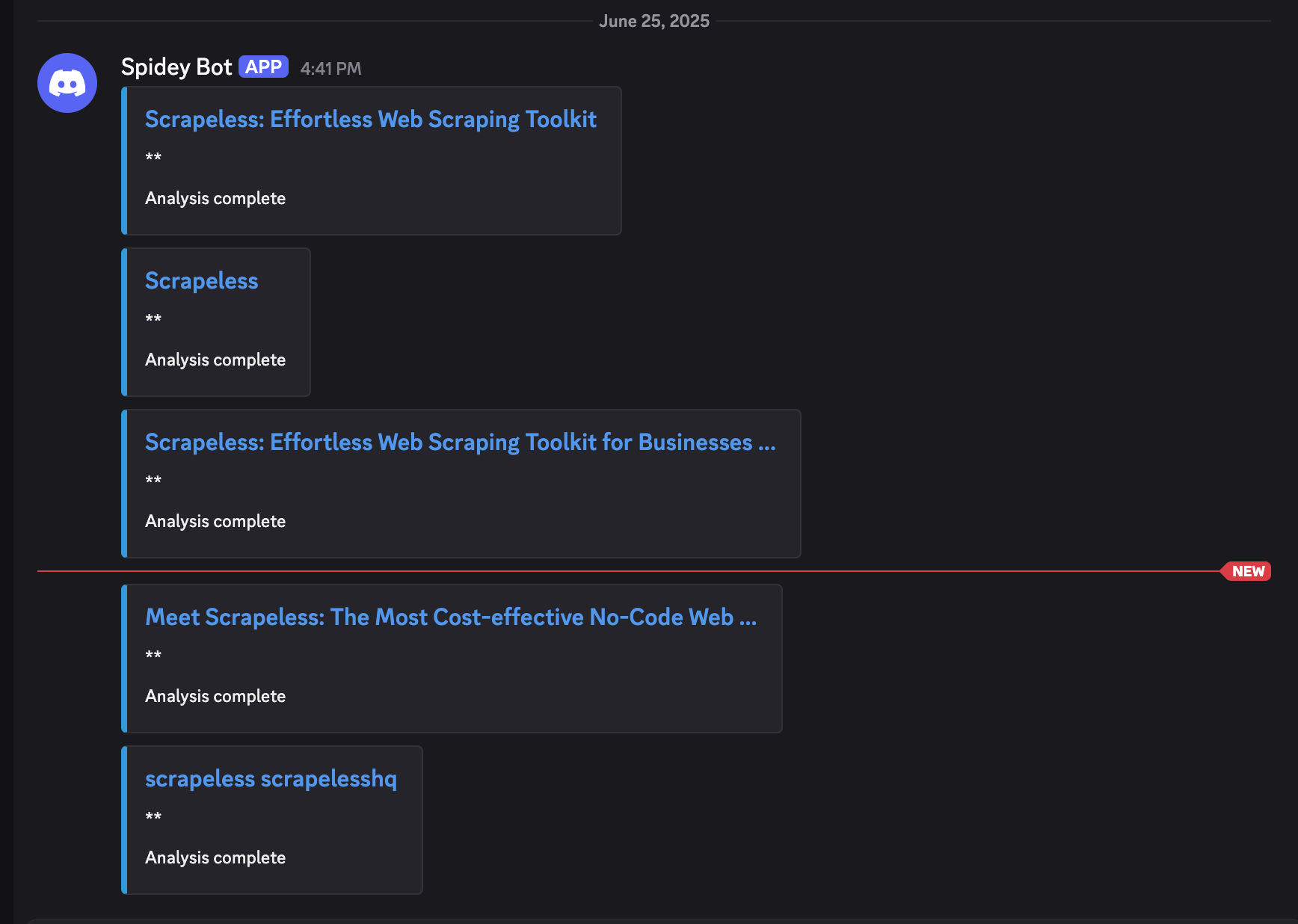Click 'Analysis complete' in the Businesses embed
Viewport: 1298px width, 924px height.
(x=215, y=521)
